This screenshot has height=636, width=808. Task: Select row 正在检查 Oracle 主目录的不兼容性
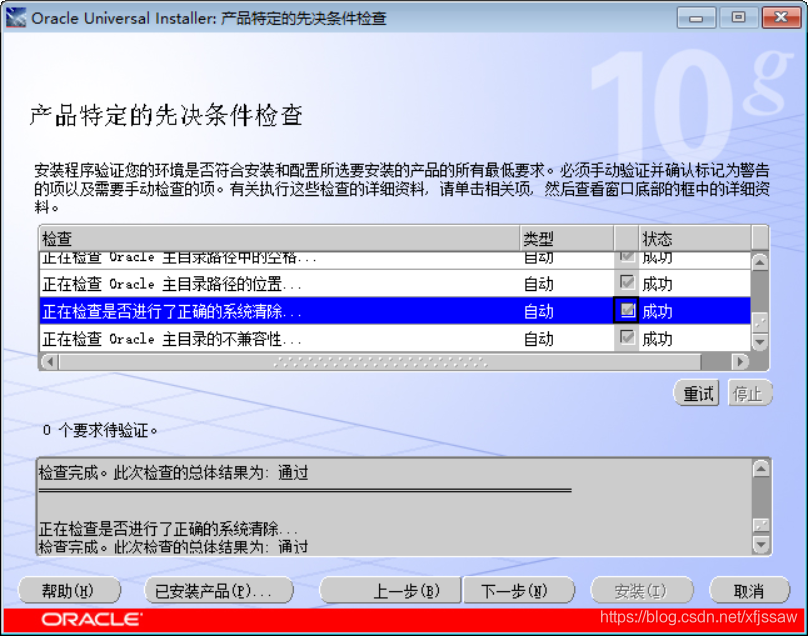click(x=395, y=339)
